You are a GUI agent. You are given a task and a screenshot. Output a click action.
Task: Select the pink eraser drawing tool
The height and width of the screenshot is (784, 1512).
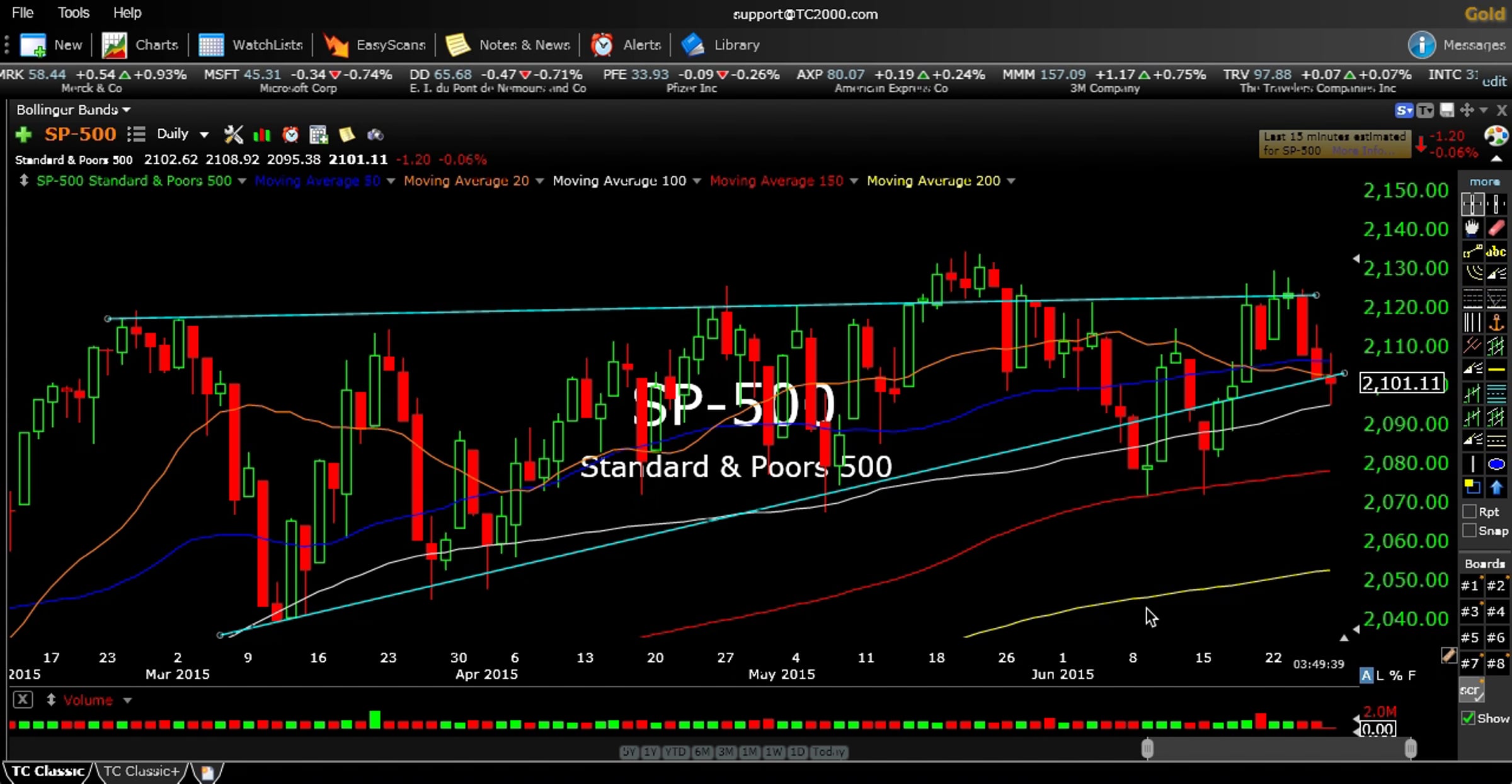point(1496,228)
